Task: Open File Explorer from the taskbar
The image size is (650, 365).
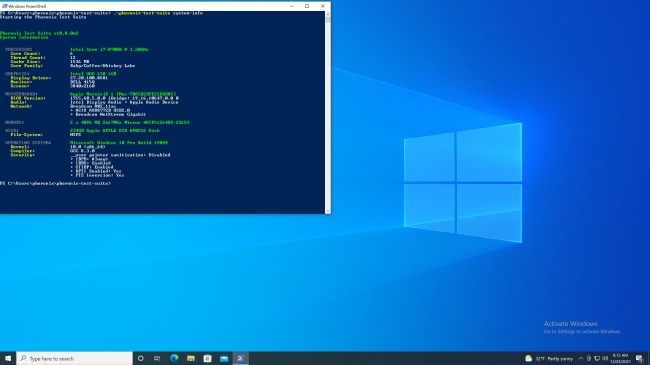Action: point(191,358)
